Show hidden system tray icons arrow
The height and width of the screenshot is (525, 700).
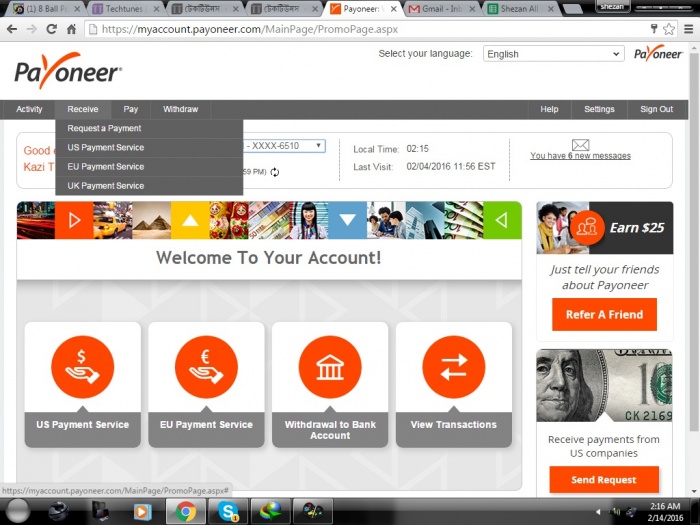pyautogui.click(x=598, y=512)
